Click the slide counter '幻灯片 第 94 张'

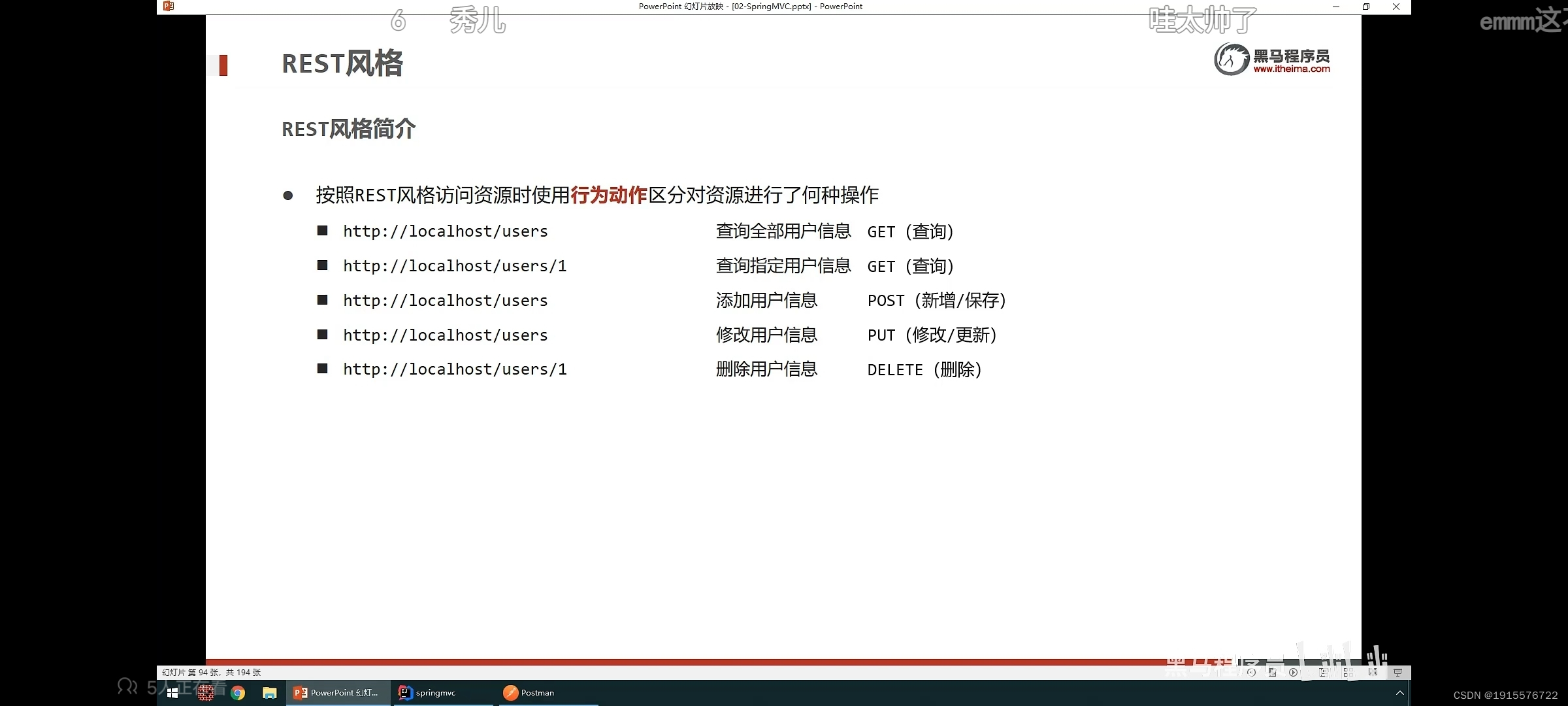[x=211, y=672]
